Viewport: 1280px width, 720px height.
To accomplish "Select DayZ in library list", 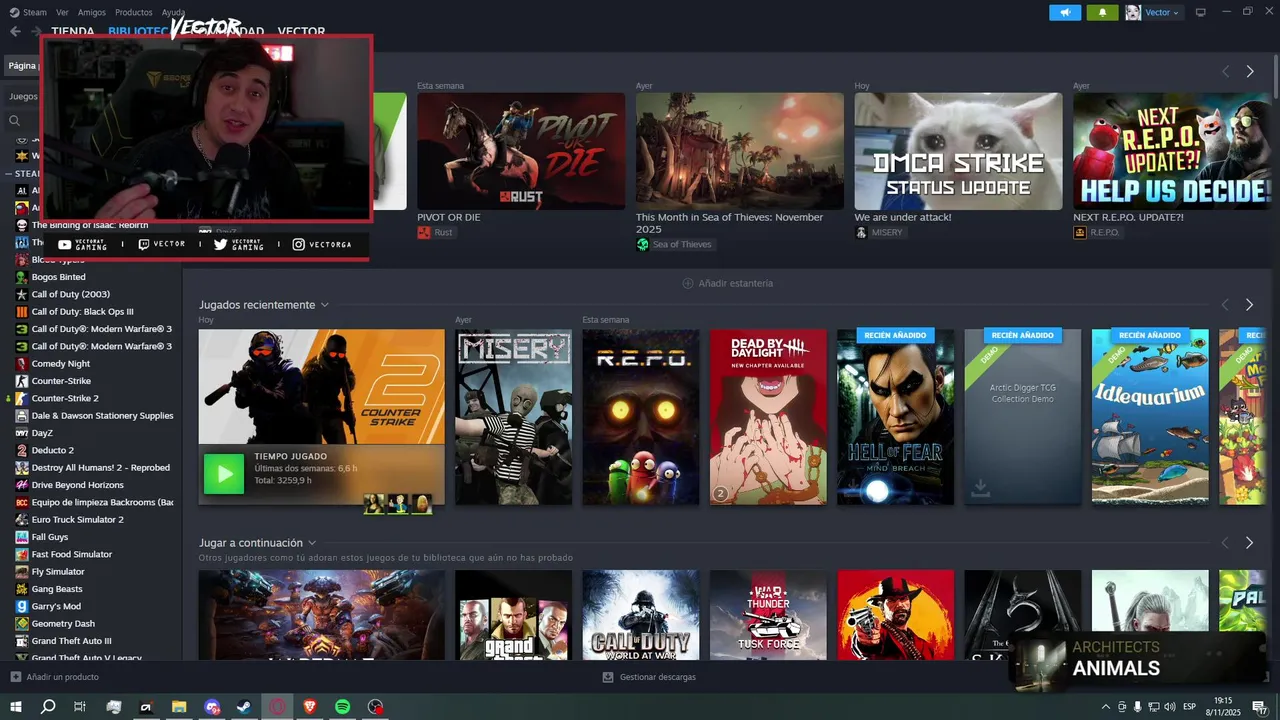I will (42, 433).
